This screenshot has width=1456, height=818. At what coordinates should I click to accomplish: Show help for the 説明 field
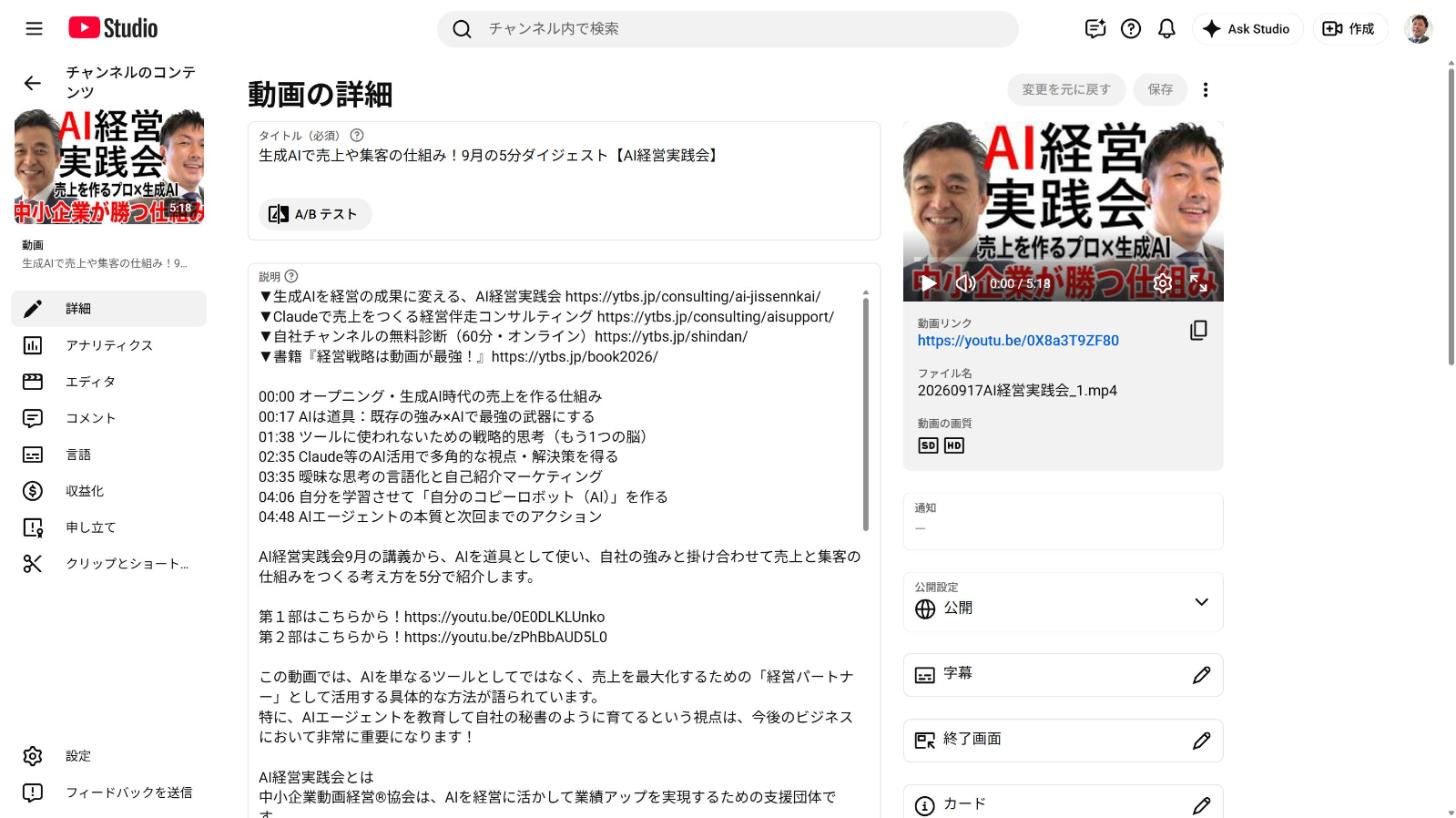(x=291, y=276)
